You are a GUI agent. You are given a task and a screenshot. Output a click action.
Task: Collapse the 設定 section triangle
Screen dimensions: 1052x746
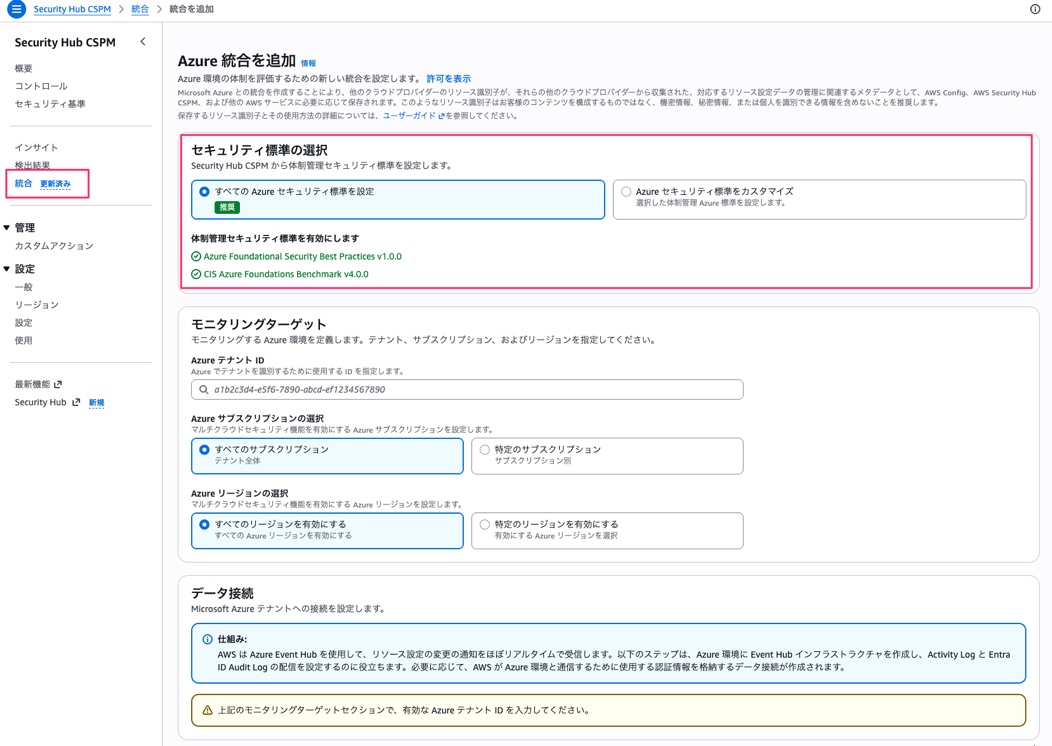(7, 268)
